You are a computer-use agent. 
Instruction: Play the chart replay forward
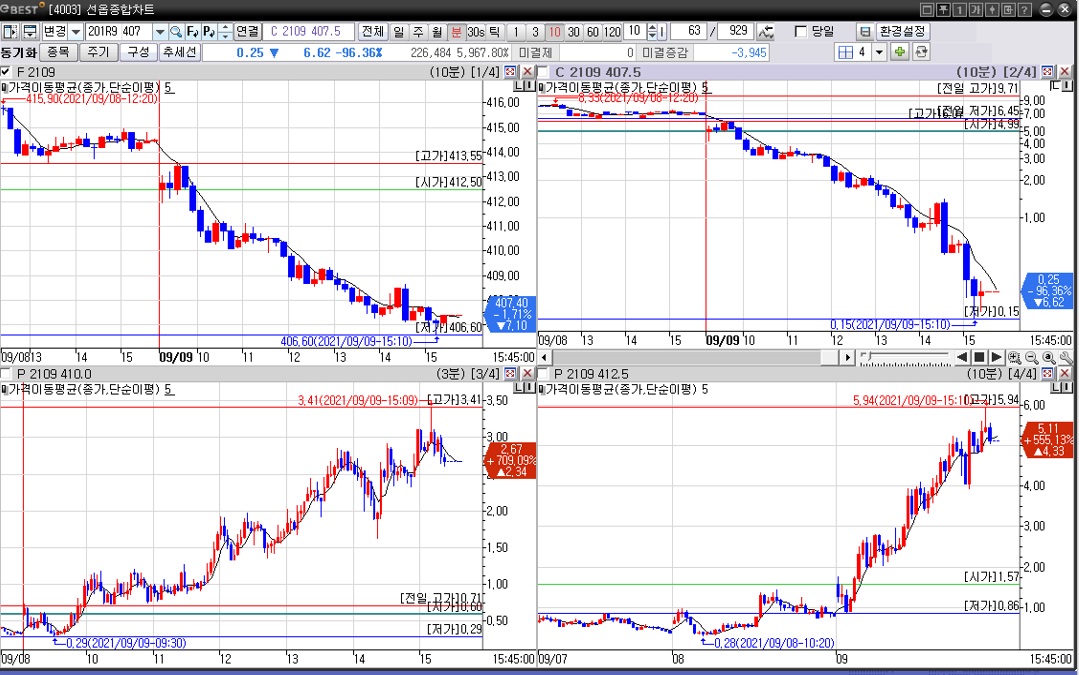pyautogui.click(x=996, y=358)
